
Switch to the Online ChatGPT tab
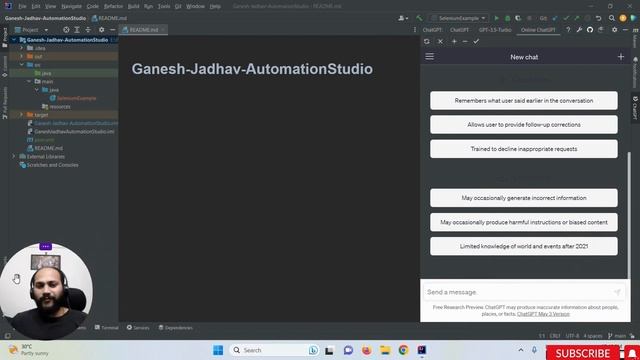pos(538,30)
